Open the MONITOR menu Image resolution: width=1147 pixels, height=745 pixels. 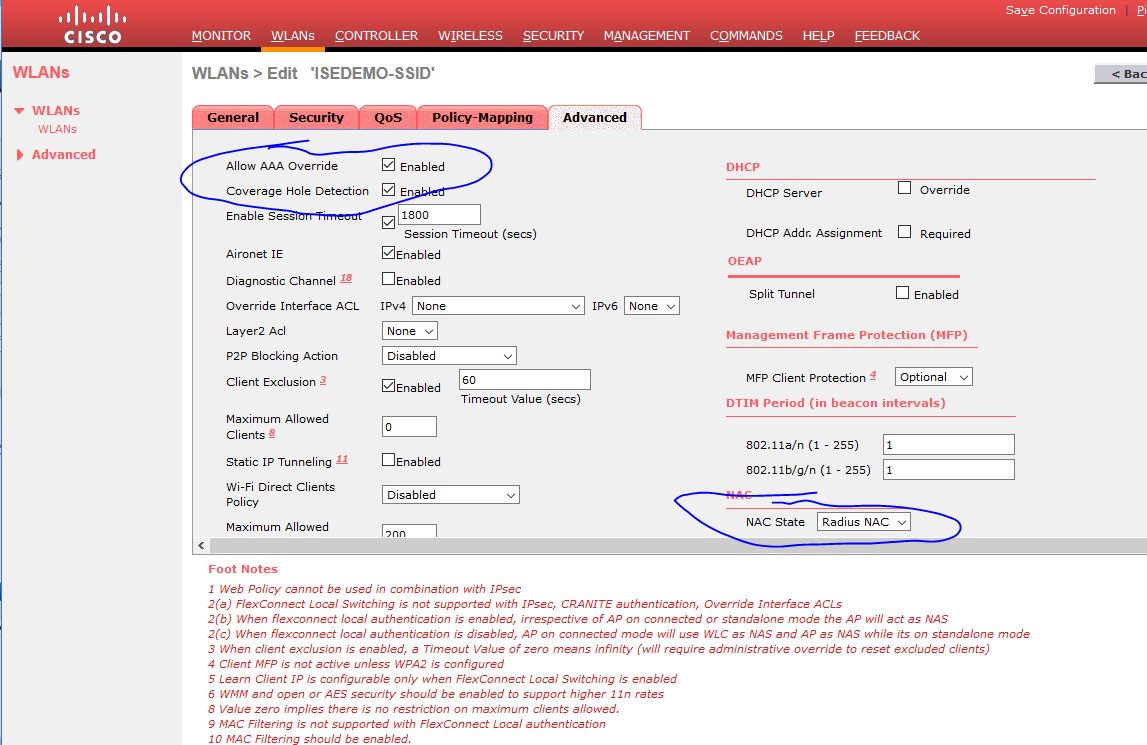coord(221,35)
